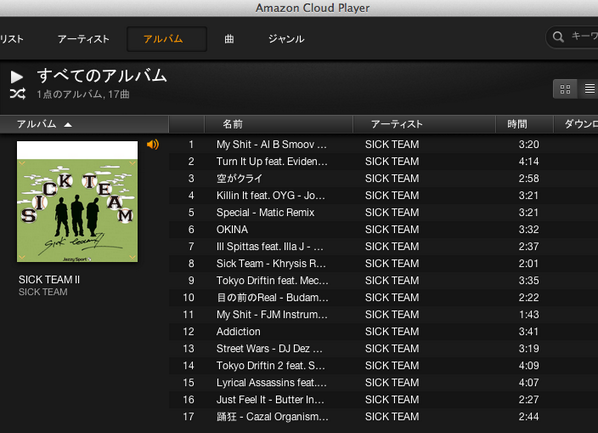Open the ジャンル tab
The image size is (598, 433).
pyautogui.click(x=286, y=39)
